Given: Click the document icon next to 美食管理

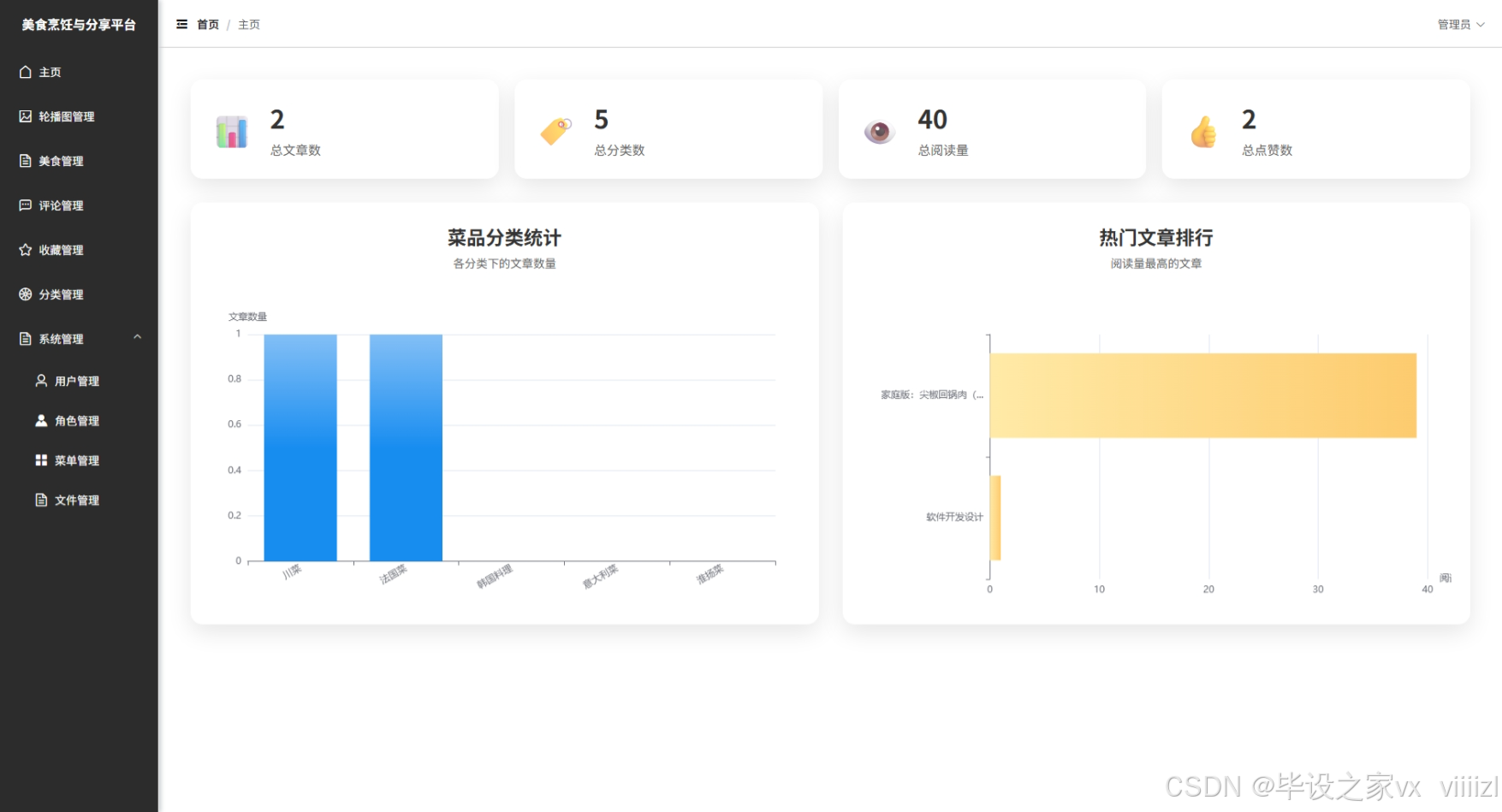Looking at the screenshot, I should point(26,161).
